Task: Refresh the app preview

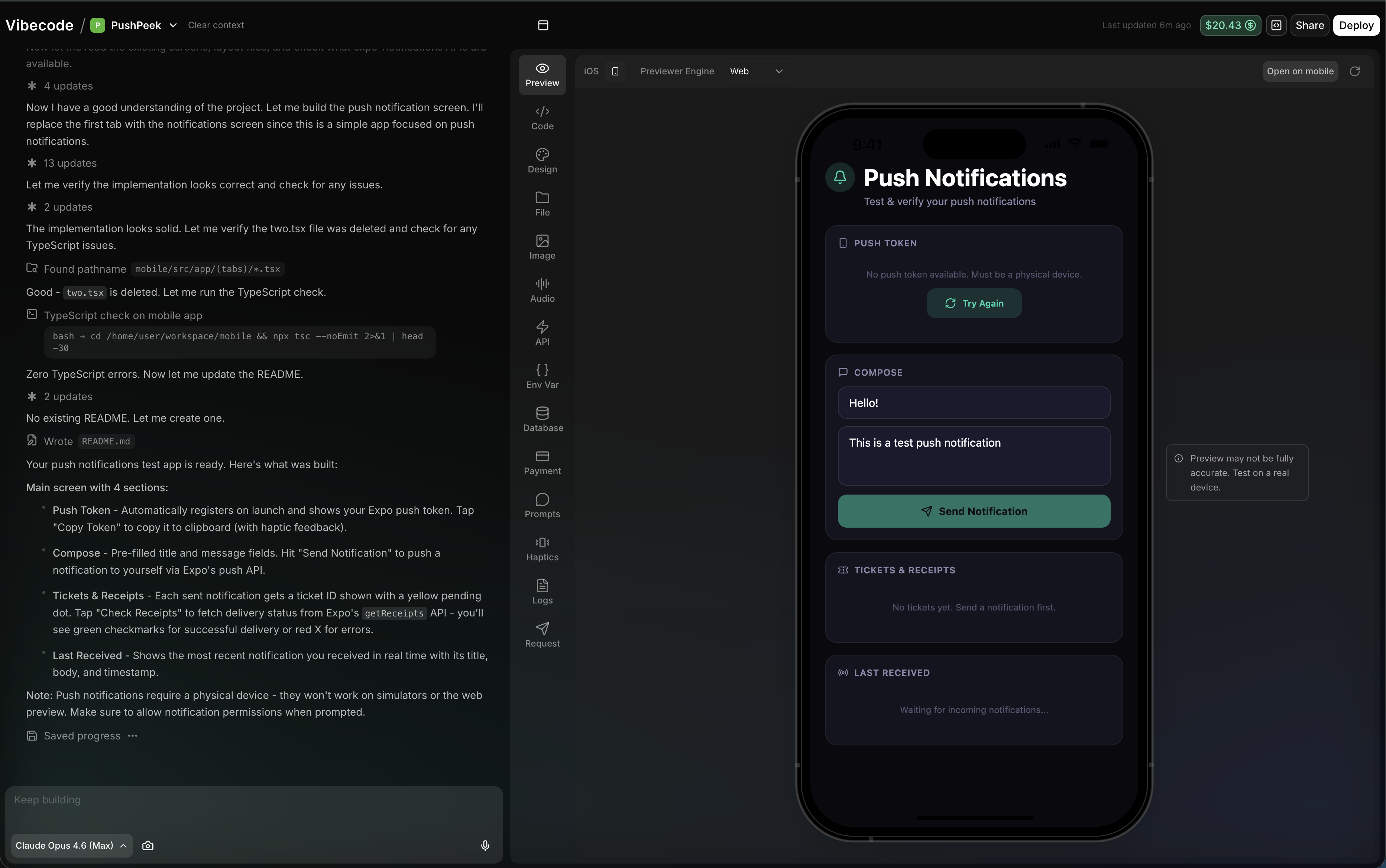Action: (x=1355, y=71)
